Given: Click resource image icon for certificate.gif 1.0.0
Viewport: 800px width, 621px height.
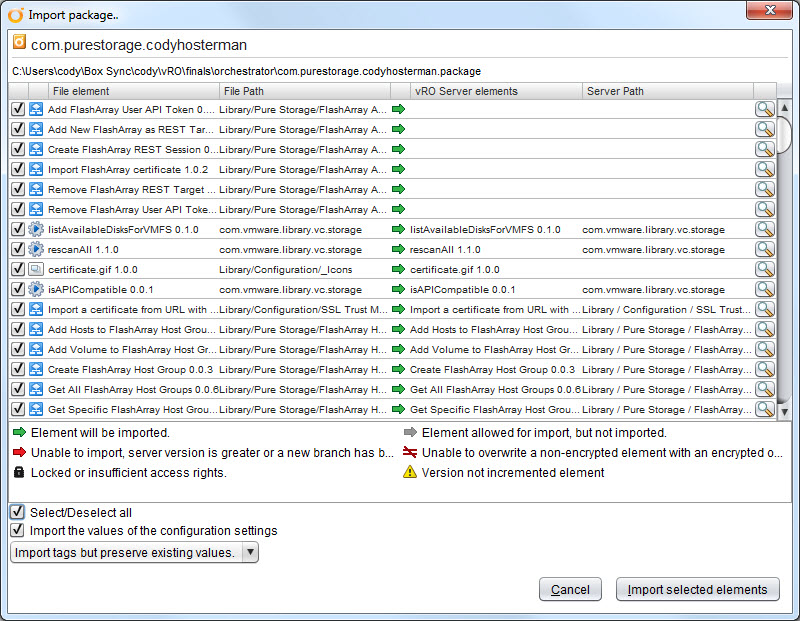Looking at the screenshot, I should [36, 269].
